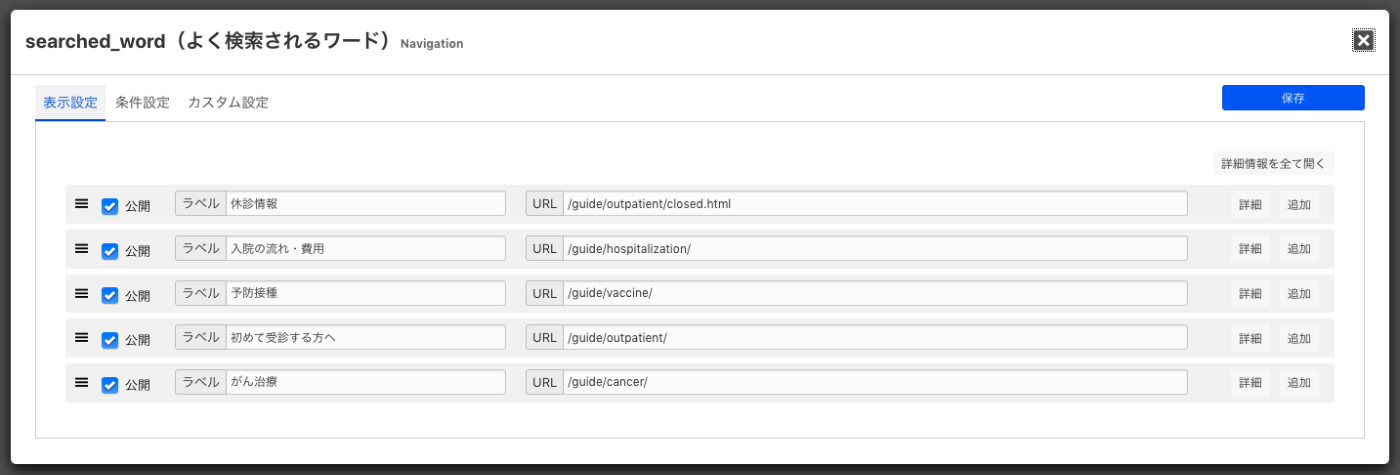1400x475 pixels.
Task: Click the drag handle for 初めて受診する方へ row
Action: [82, 338]
